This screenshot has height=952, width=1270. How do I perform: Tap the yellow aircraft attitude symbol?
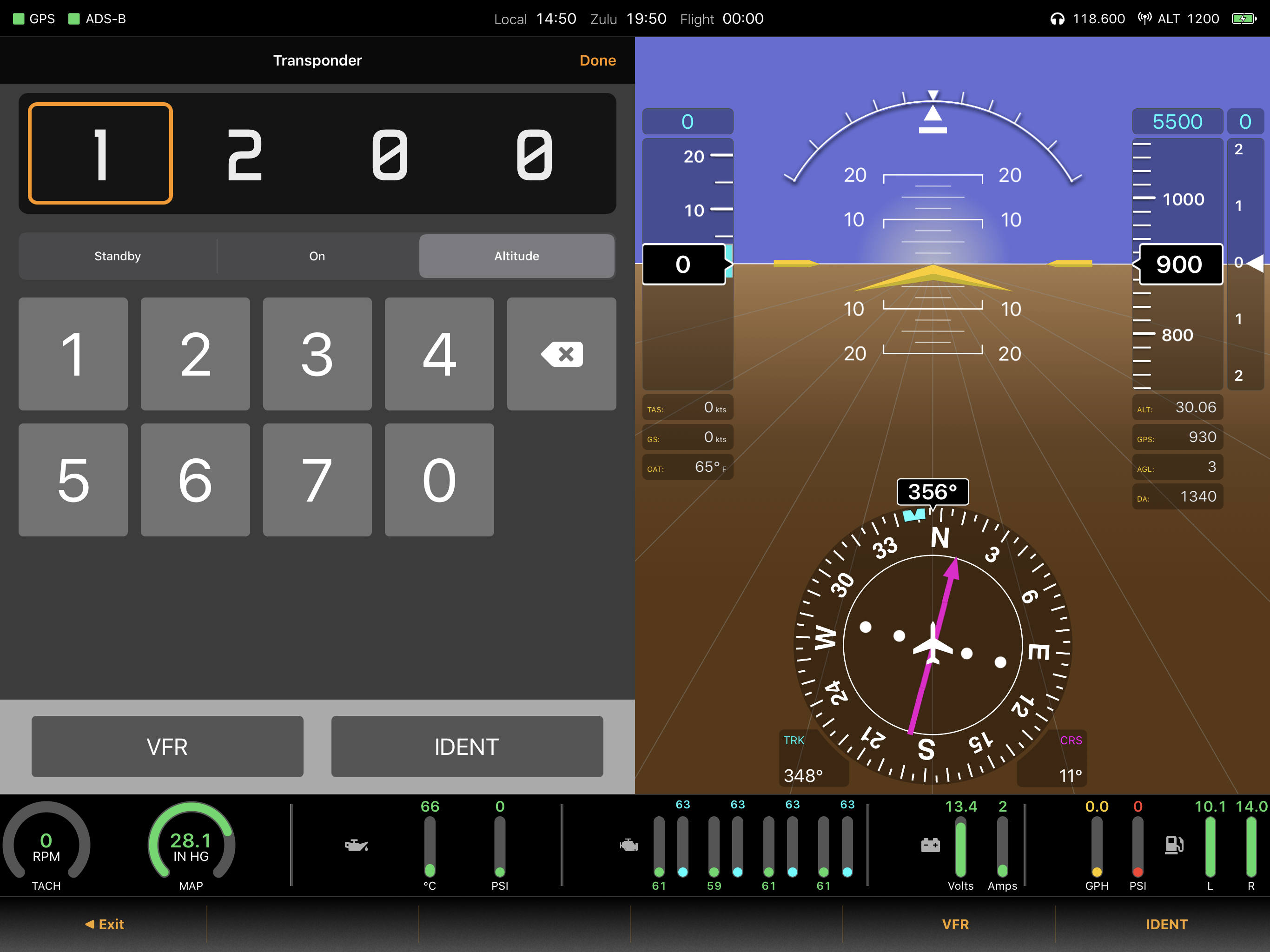[x=933, y=277]
